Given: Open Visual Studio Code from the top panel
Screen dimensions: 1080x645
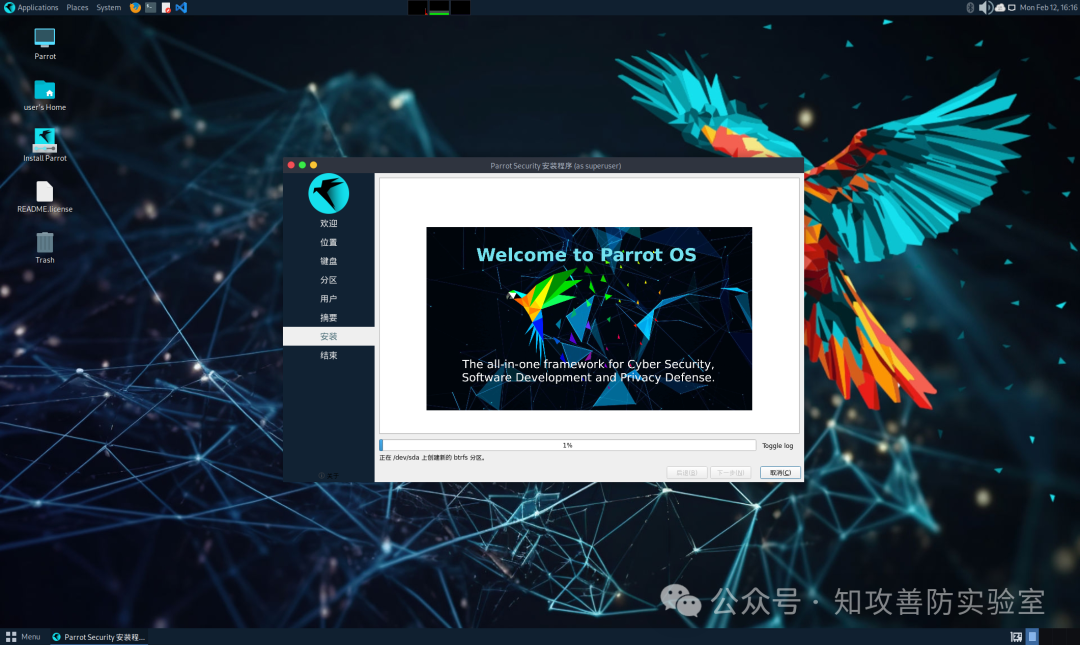Looking at the screenshot, I should (181, 7).
